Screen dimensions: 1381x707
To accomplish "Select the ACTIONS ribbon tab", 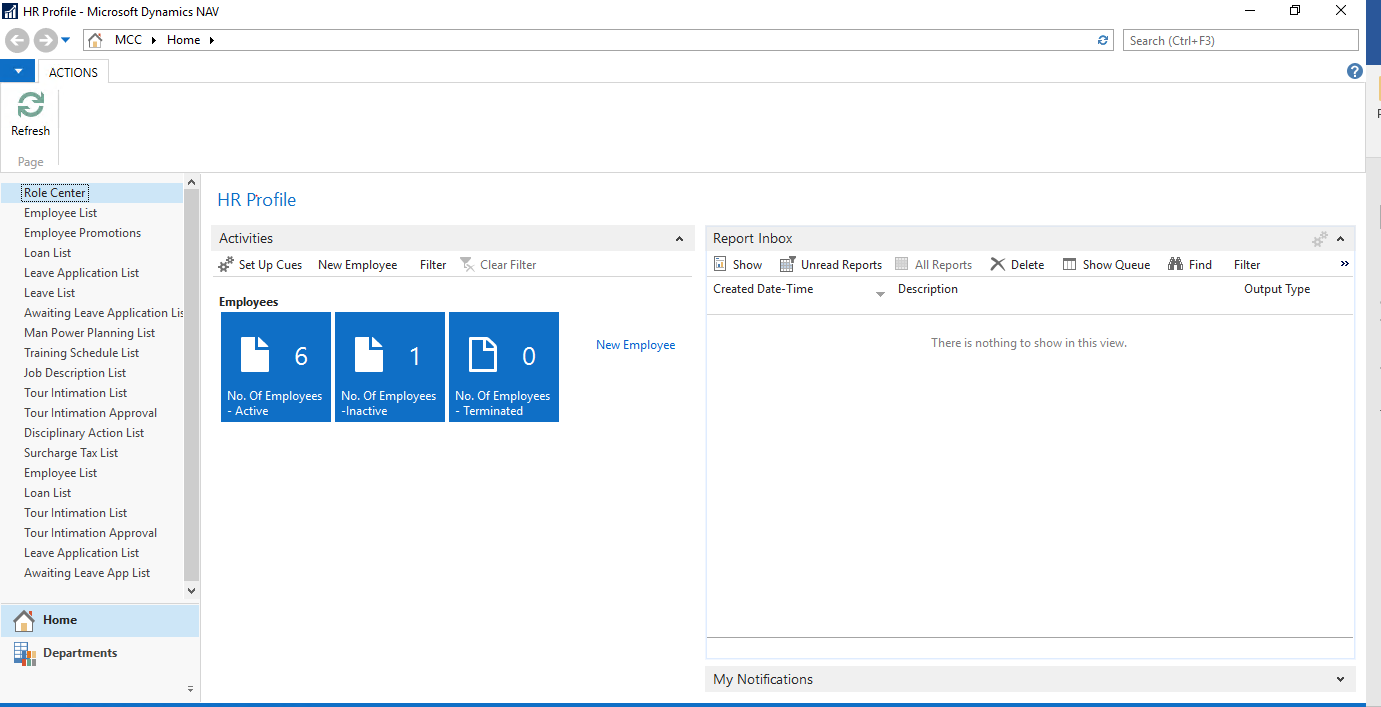I will coord(73,72).
